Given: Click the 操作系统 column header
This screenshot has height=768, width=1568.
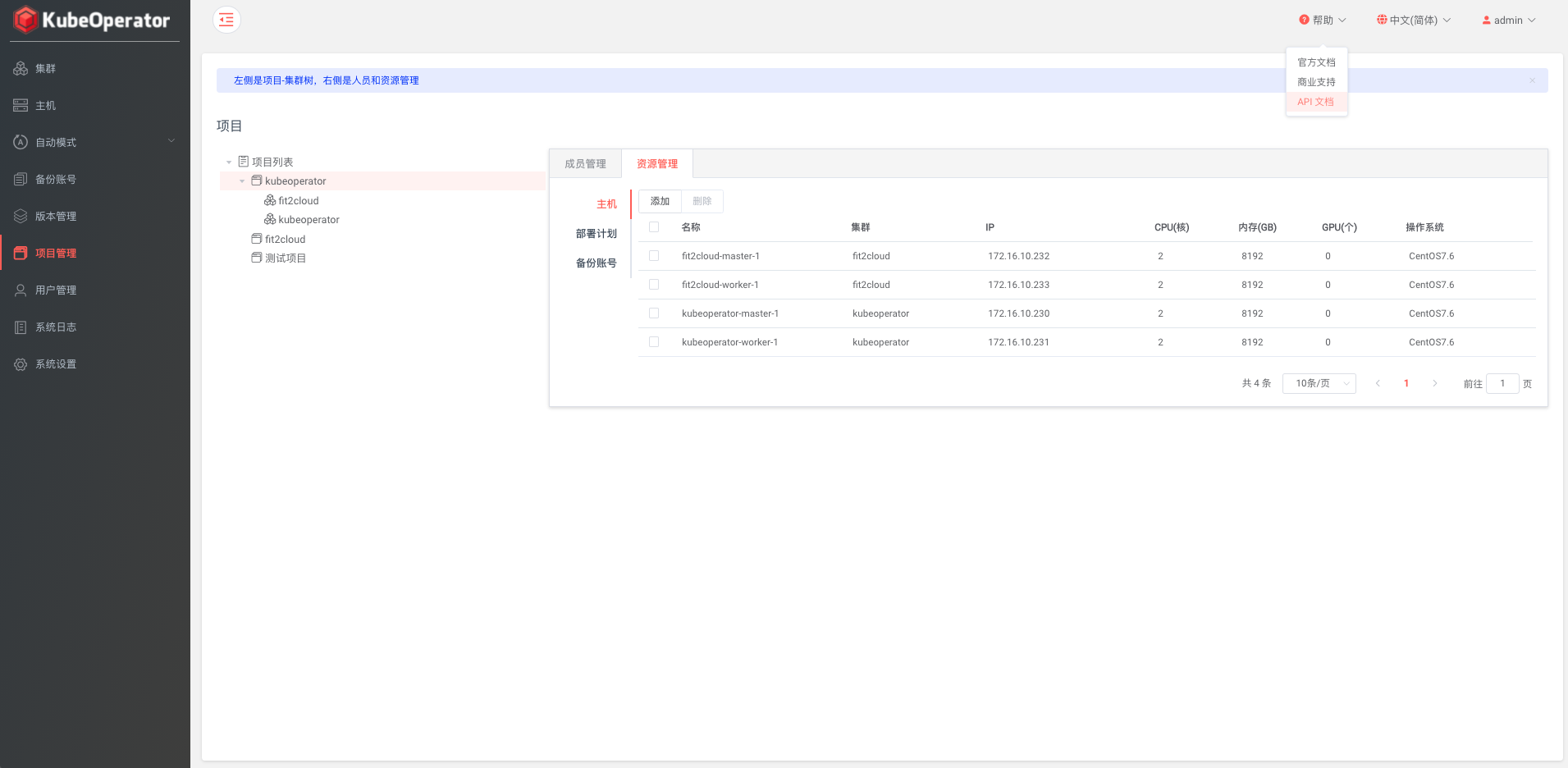Looking at the screenshot, I should tap(1424, 227).
